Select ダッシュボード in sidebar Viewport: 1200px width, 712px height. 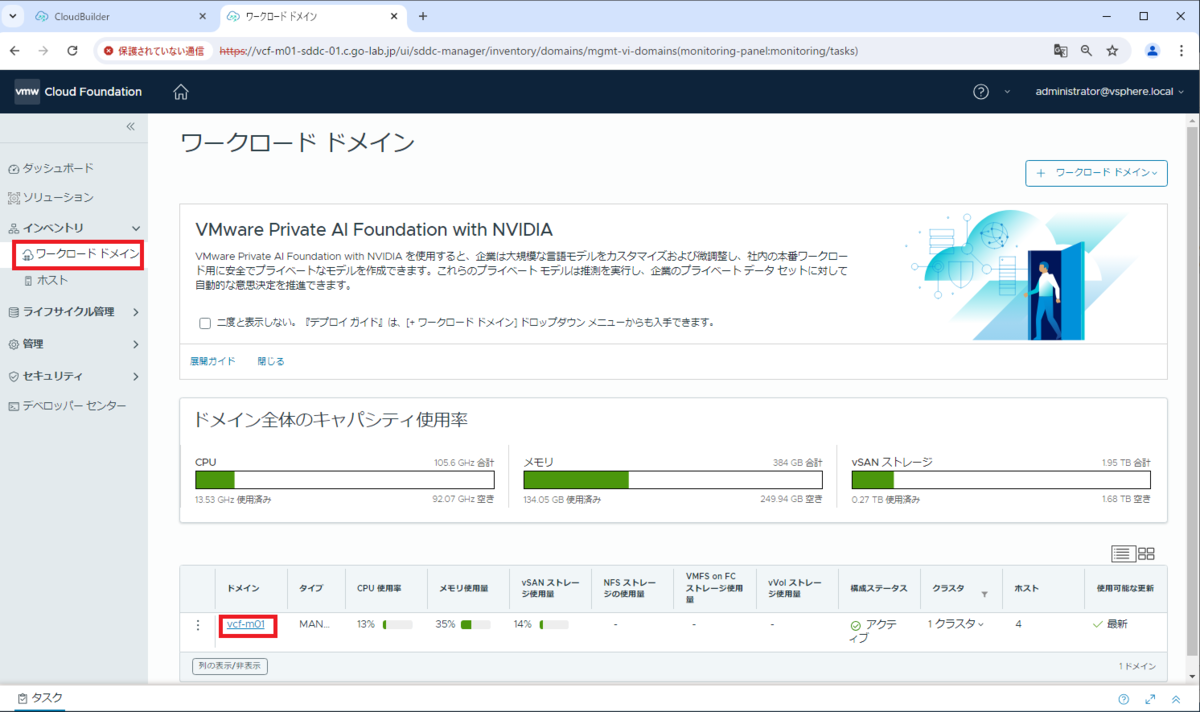click(58, 168)
